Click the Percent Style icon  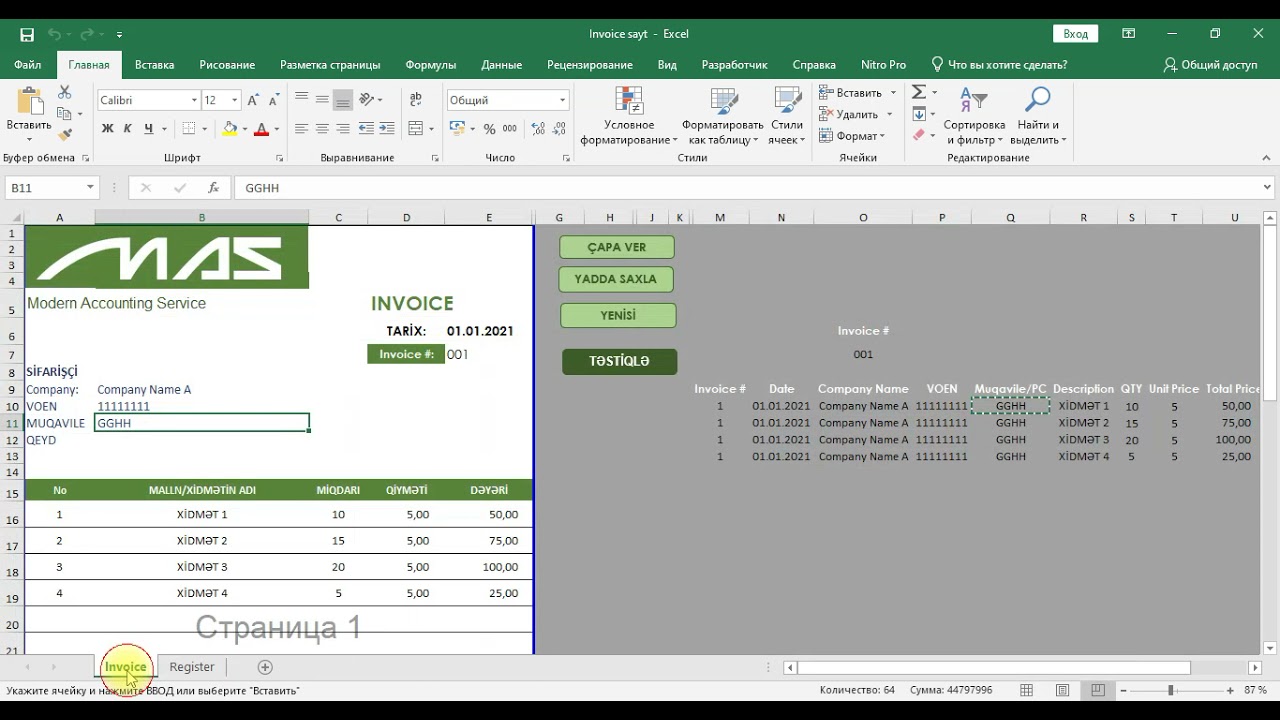pyautogui.click(x=489, y=129)
